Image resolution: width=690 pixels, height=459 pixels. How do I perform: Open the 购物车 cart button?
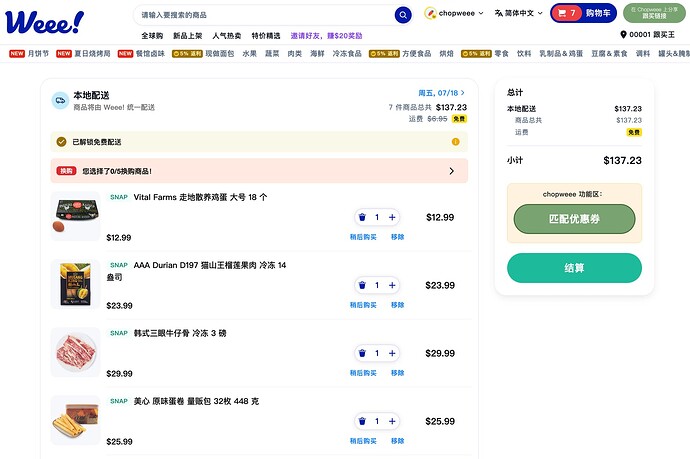pyautogui.click(x=583, y=13)
